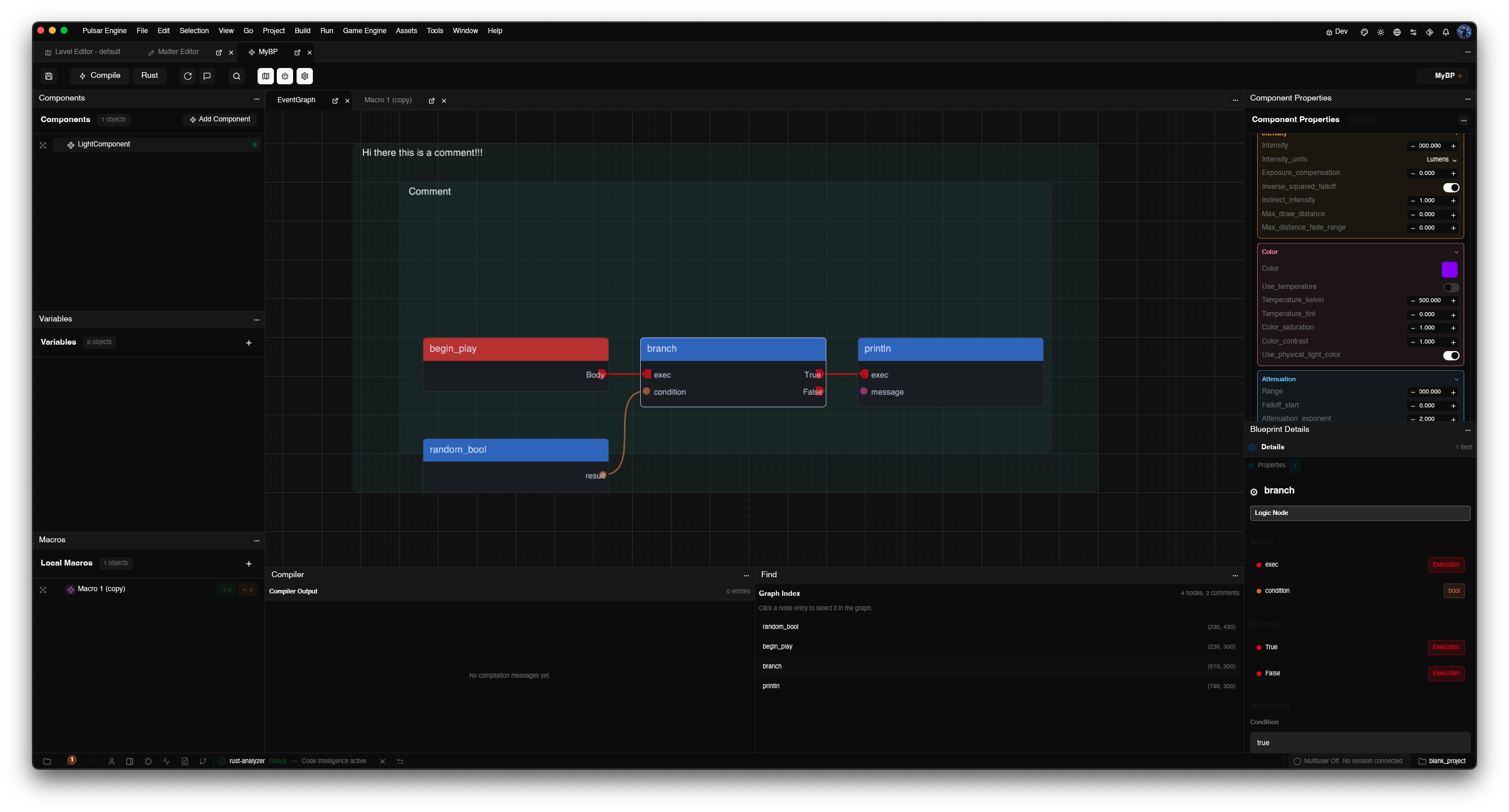Open the Variables panel ellipsis menu

[256, 320]
